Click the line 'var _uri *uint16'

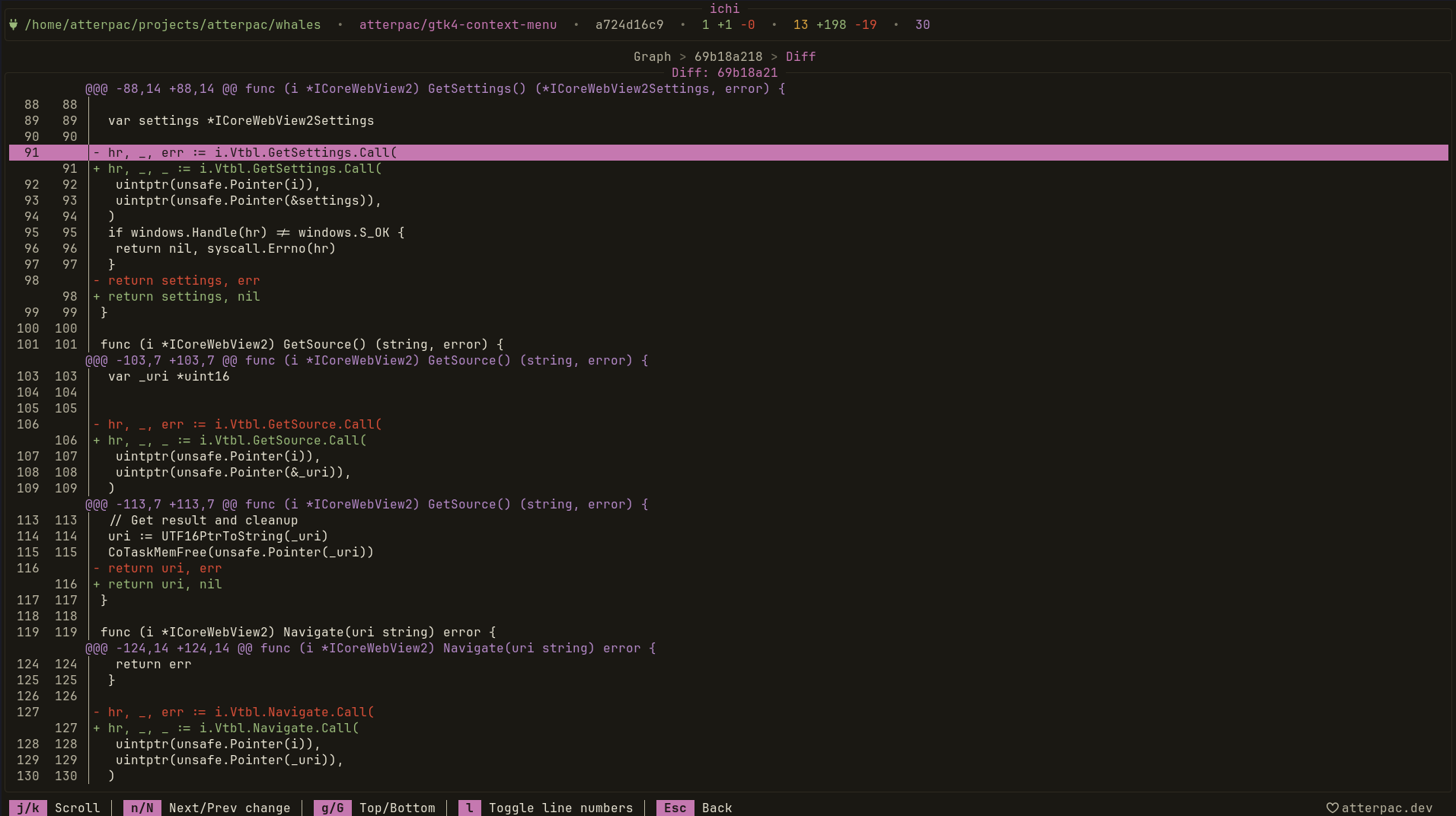(168, 376)
